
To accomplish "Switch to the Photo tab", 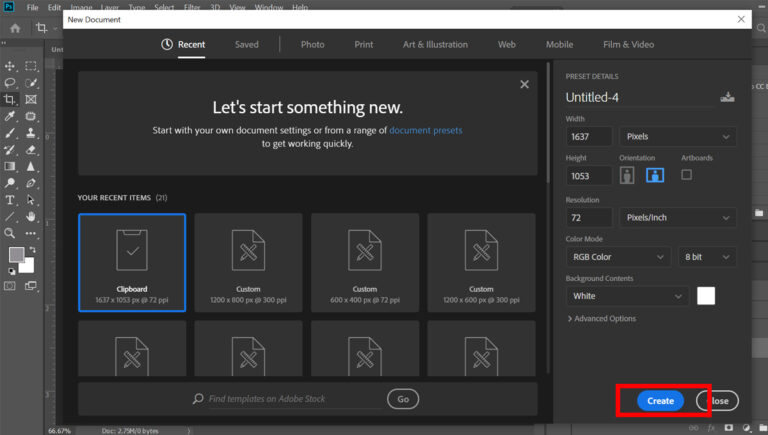I will pos(312,45).
